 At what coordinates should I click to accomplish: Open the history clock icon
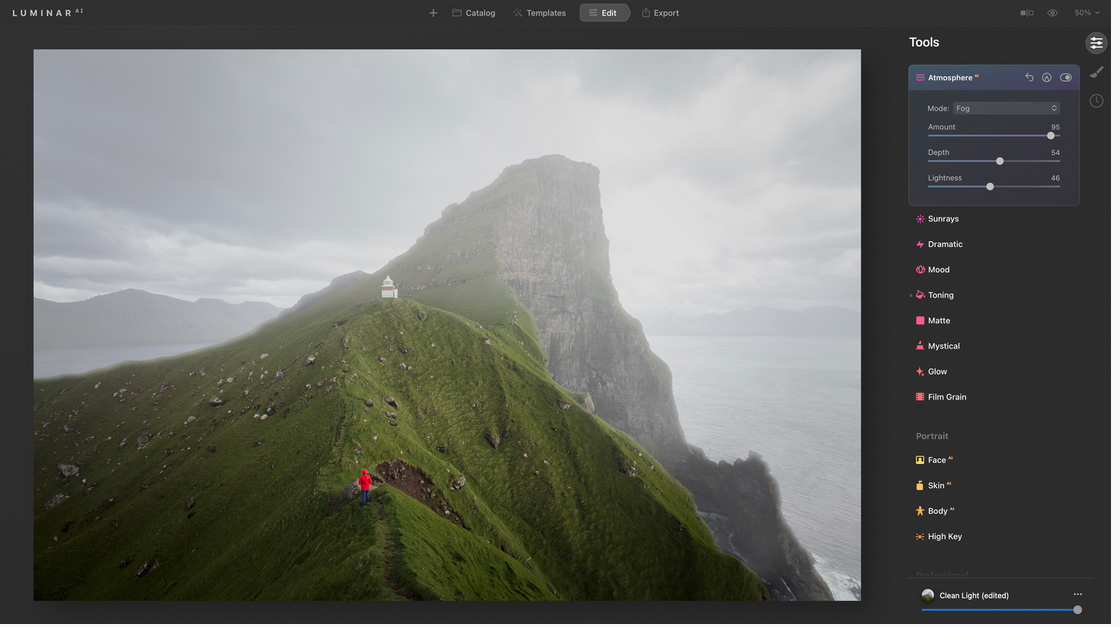tap(1096, 101)
